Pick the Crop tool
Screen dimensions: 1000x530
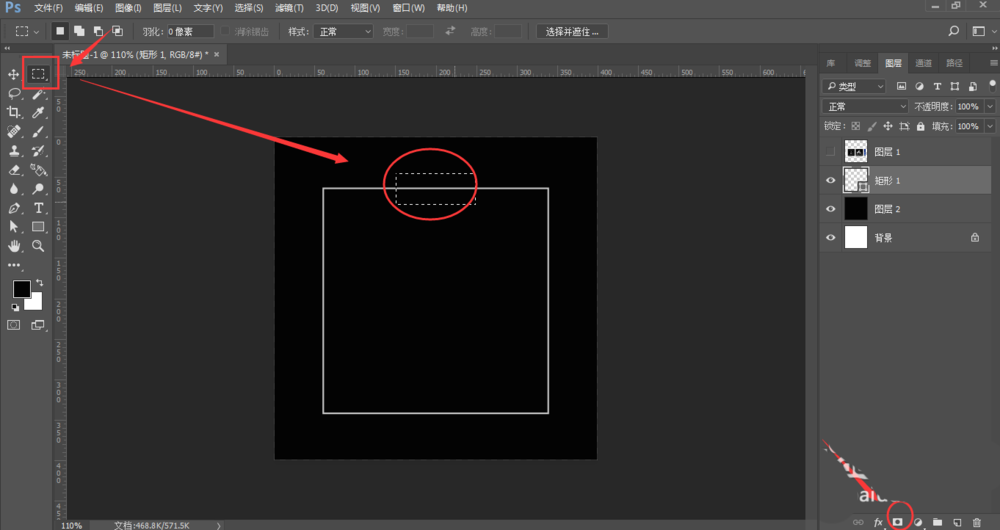(14, 112)
